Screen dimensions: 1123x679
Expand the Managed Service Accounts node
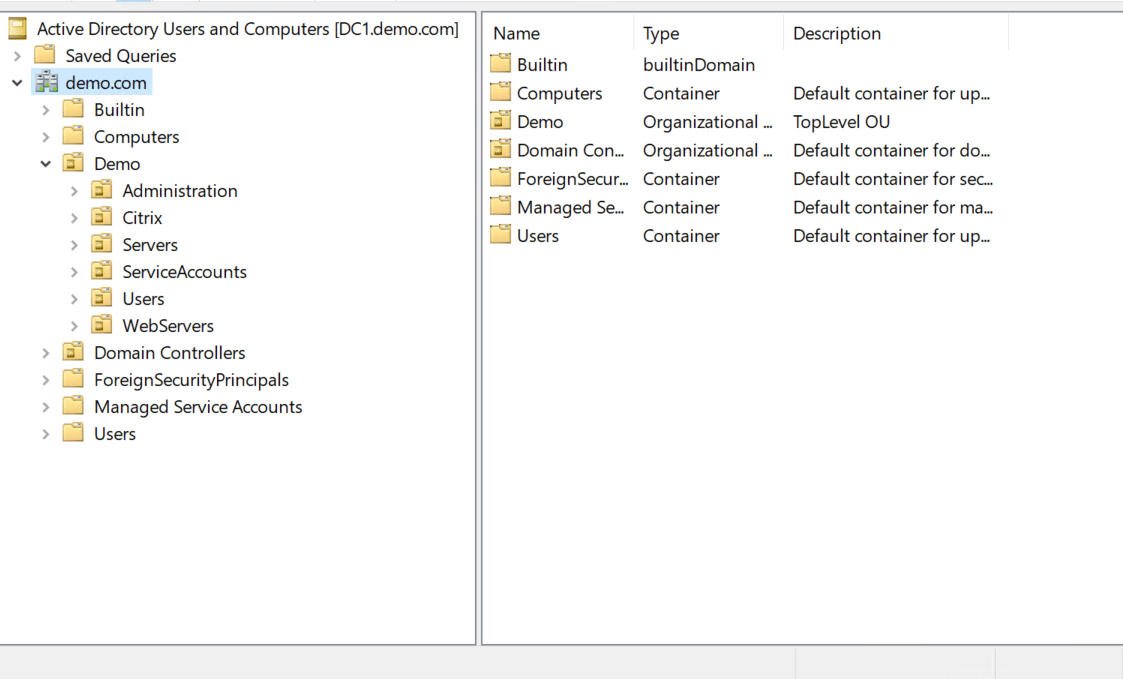click(x=46, y=407)
